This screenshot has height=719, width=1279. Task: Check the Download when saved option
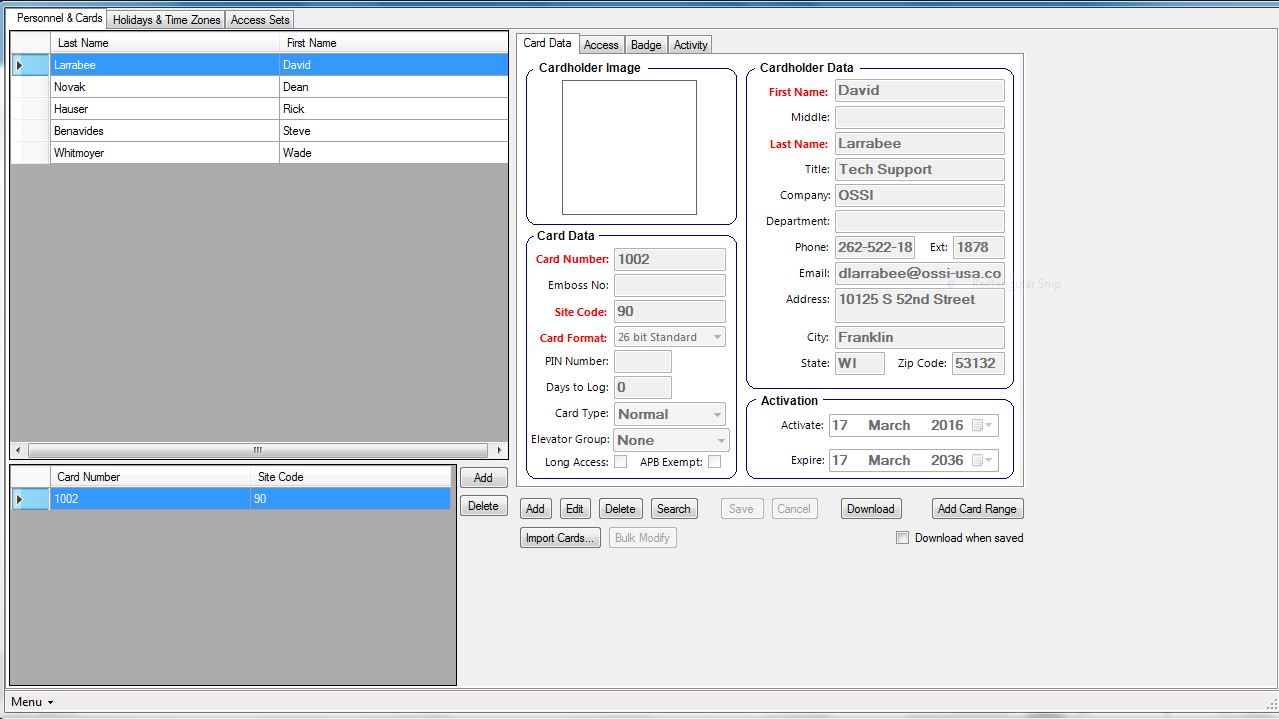coord(903,538)
